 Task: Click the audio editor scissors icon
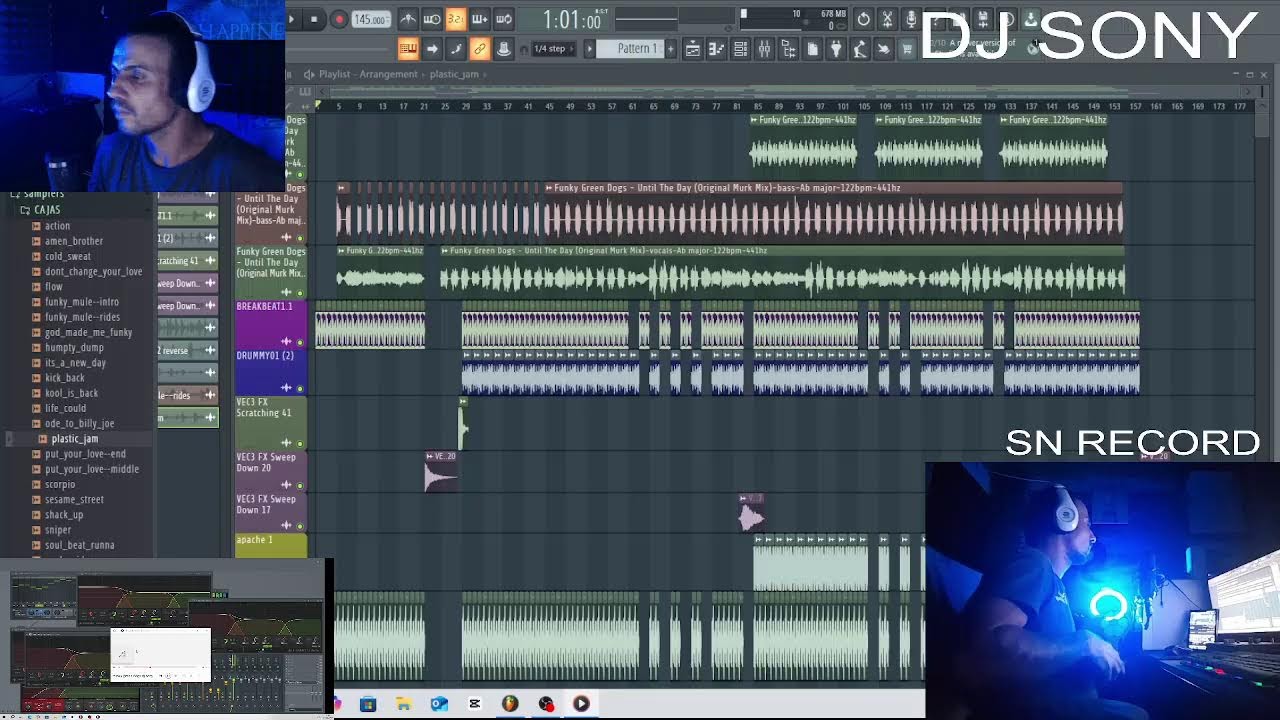887,19
